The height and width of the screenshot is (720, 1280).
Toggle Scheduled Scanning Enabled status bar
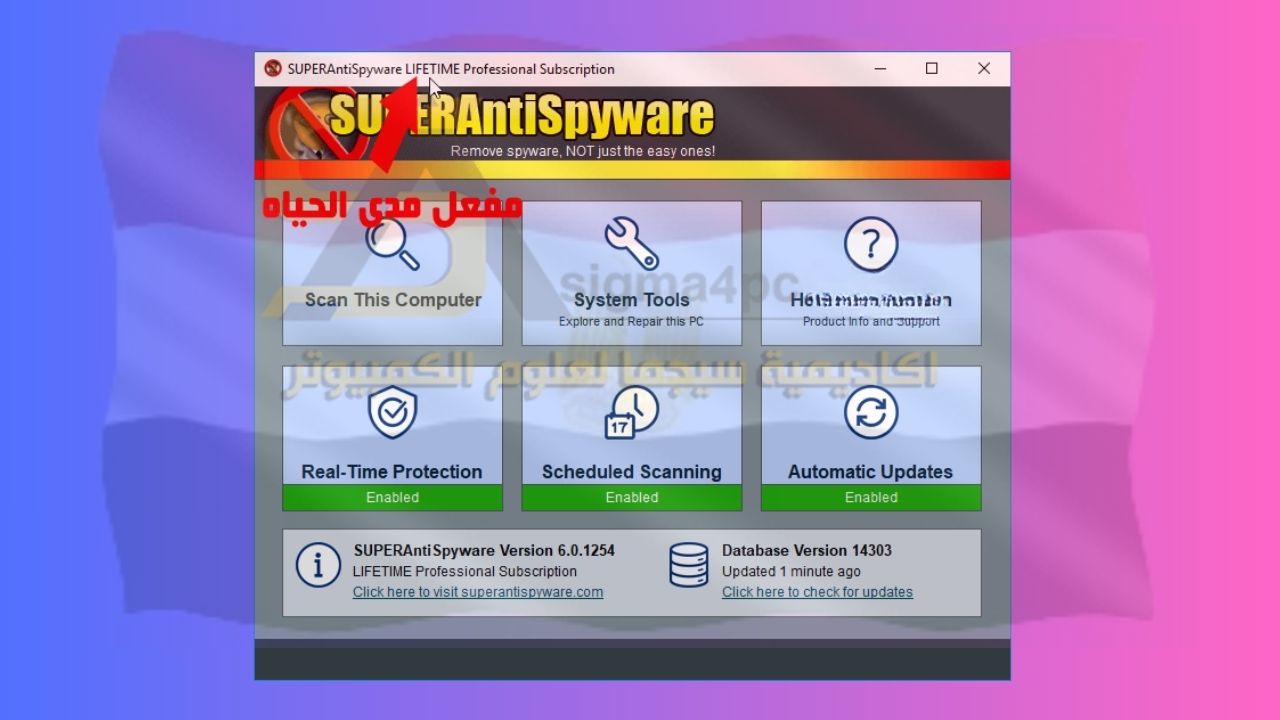pyautogui.click(x=631, y=497)
